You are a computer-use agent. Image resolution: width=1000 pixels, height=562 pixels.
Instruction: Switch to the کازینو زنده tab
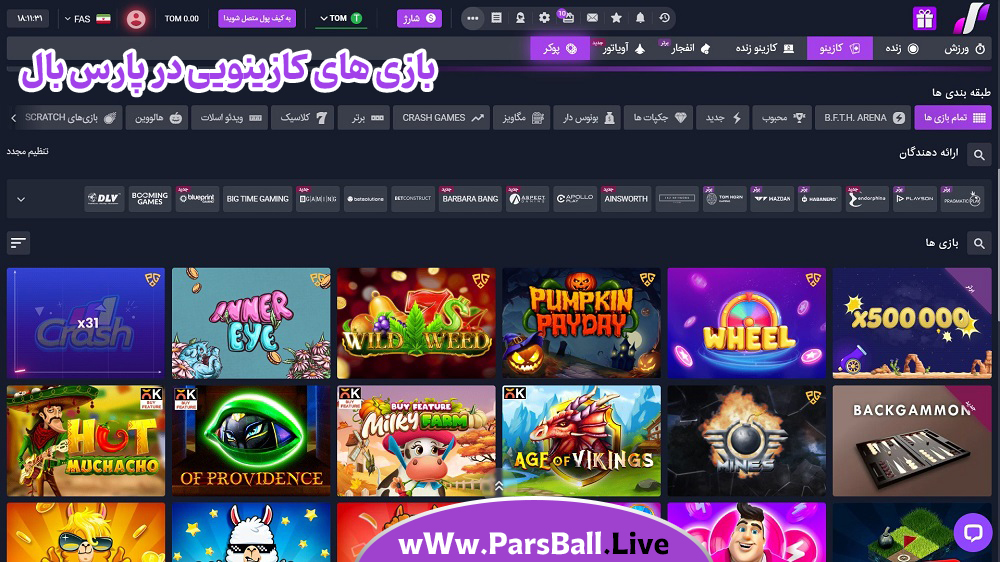click(764, 48)
